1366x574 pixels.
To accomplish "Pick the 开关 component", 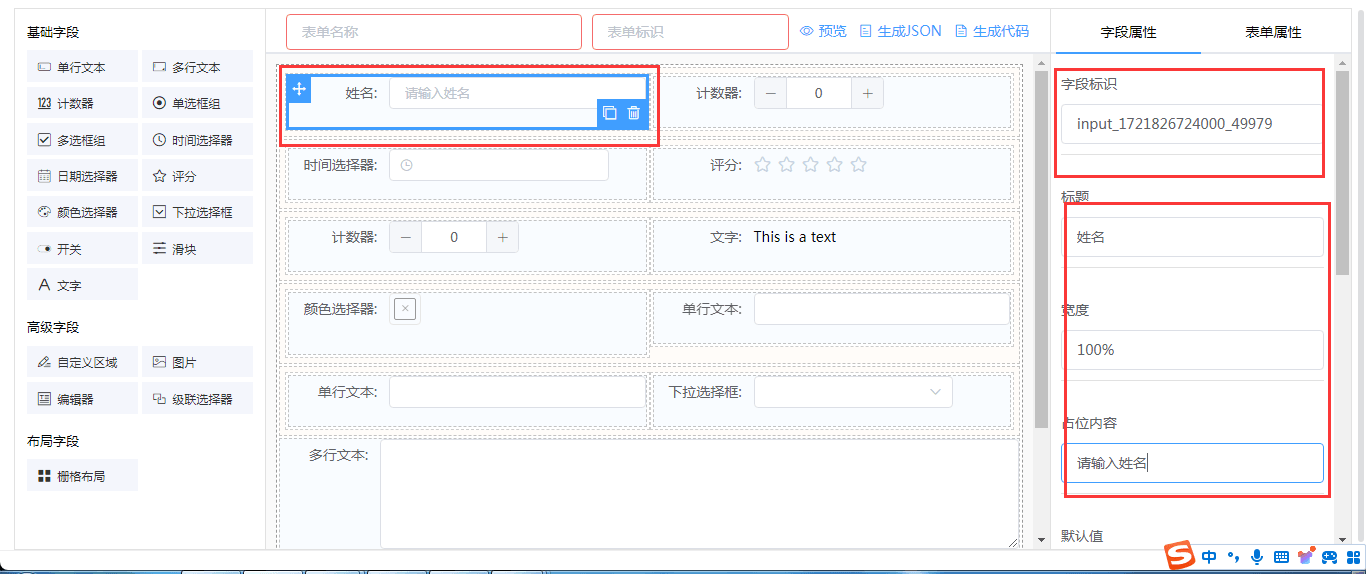I will pyautogui.click(x=82, y=249).
